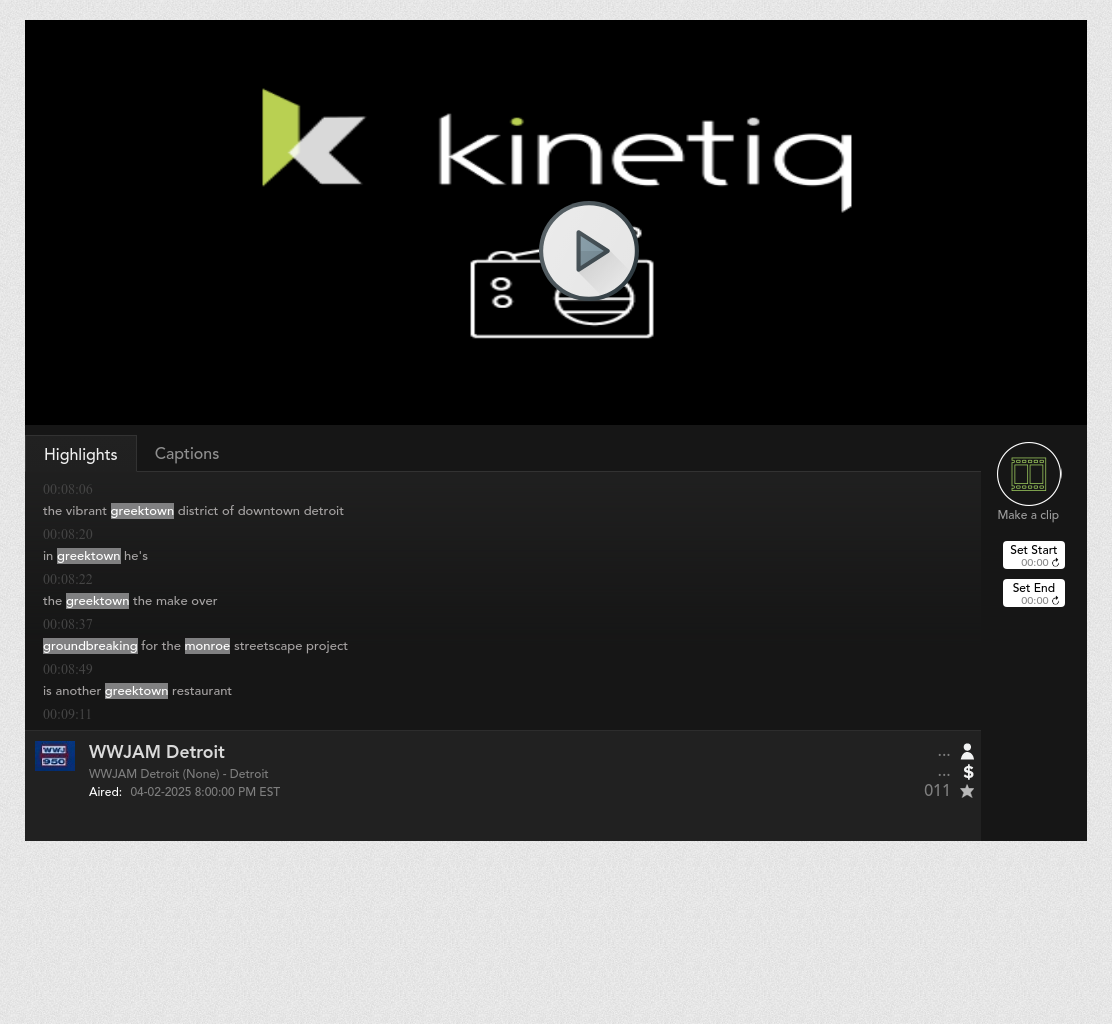Screen dimensions: 1112x1024
Task: Click the highlighted word 'groundbreaking'
Action: (90, 646)
